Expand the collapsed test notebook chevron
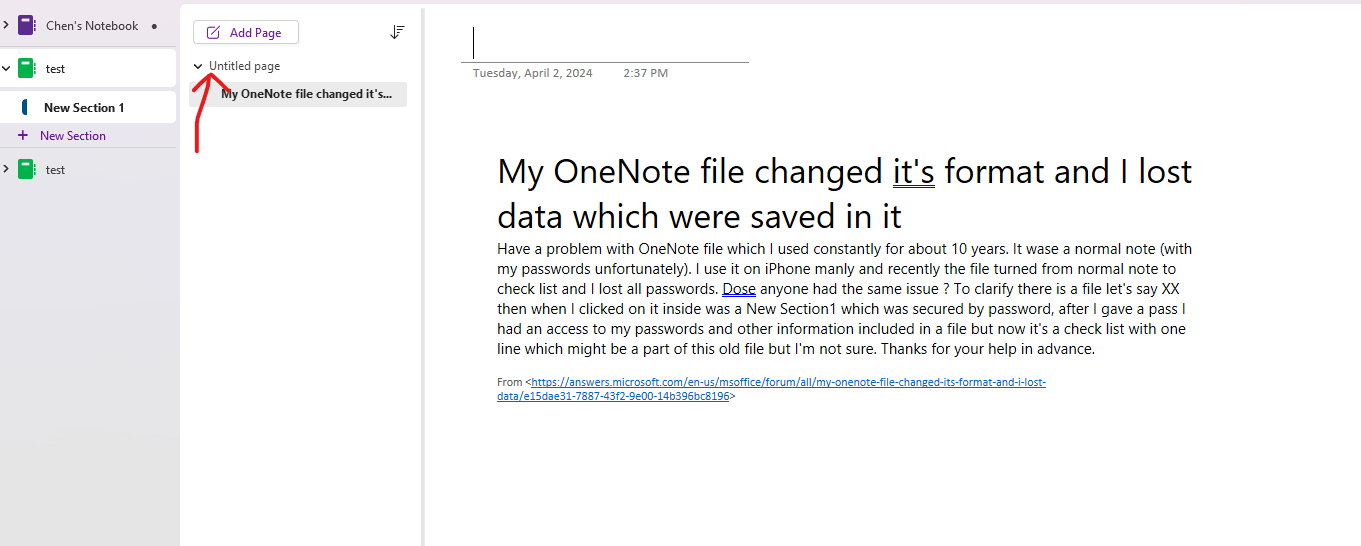The width and height of the screenshot is (1361, 546). tap(6, 169)
